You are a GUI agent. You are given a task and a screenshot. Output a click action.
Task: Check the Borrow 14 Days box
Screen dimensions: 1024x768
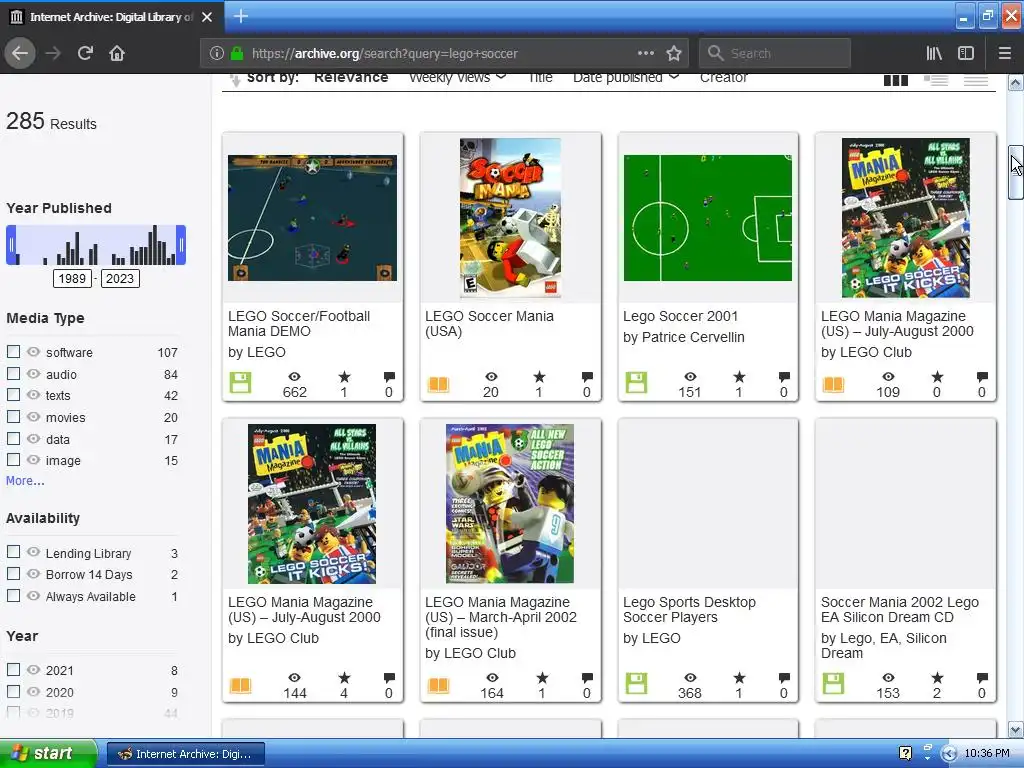tap(13, 573)
